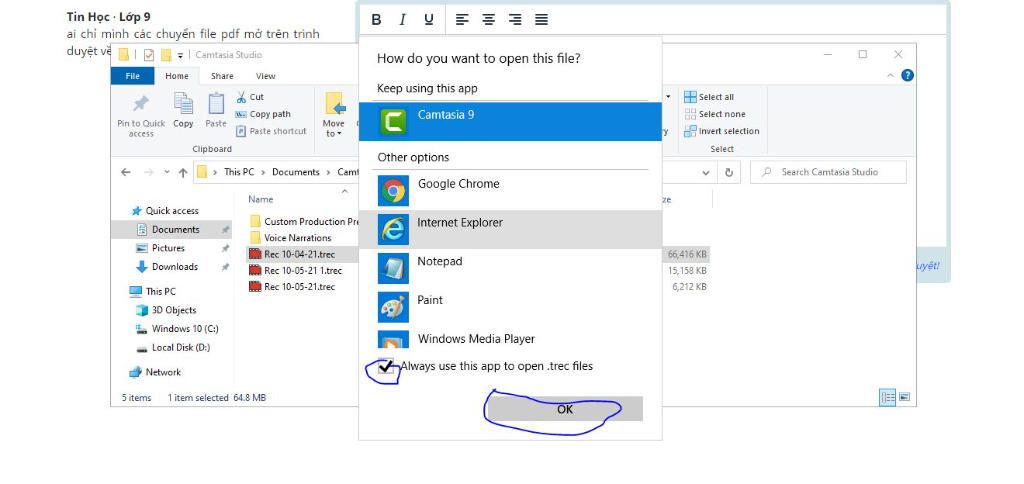Collapse the Explorer ribbon chevron
The width and height of the screenshot is (1024, 484).
890,76
